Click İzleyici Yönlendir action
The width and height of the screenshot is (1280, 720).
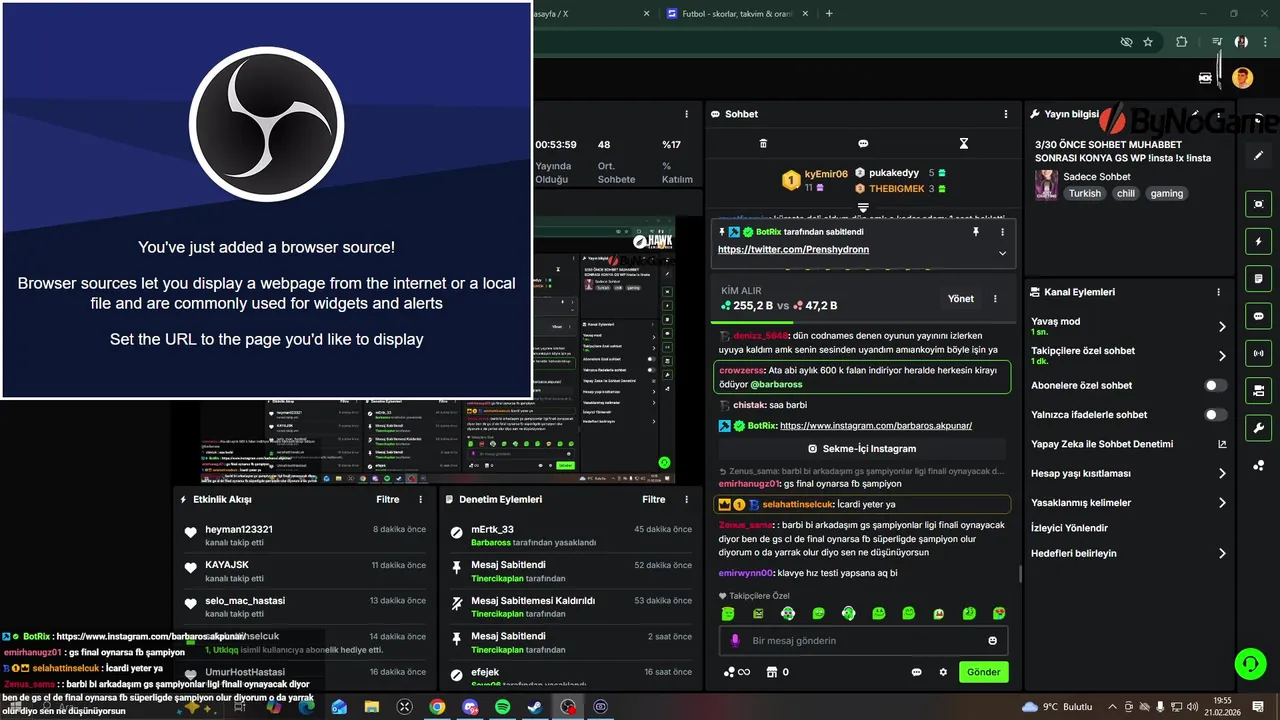point(1069,528)
